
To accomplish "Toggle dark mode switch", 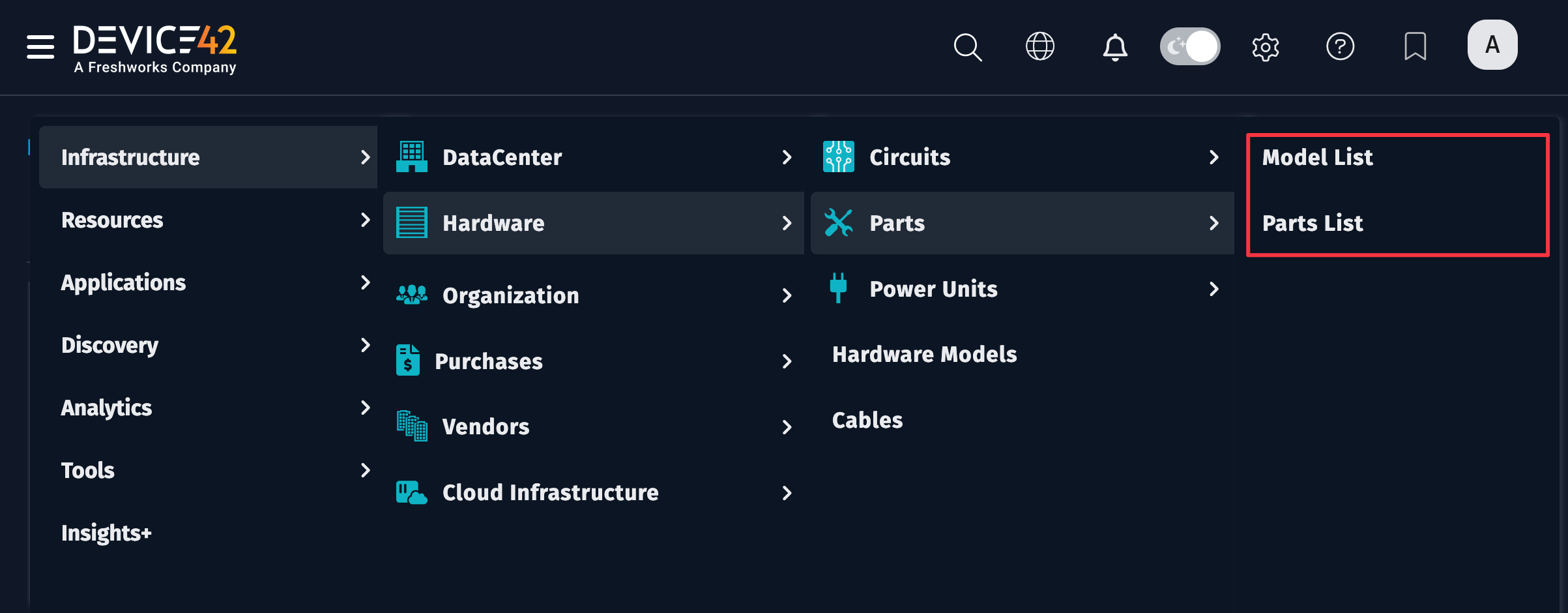I will [1190, 46].
